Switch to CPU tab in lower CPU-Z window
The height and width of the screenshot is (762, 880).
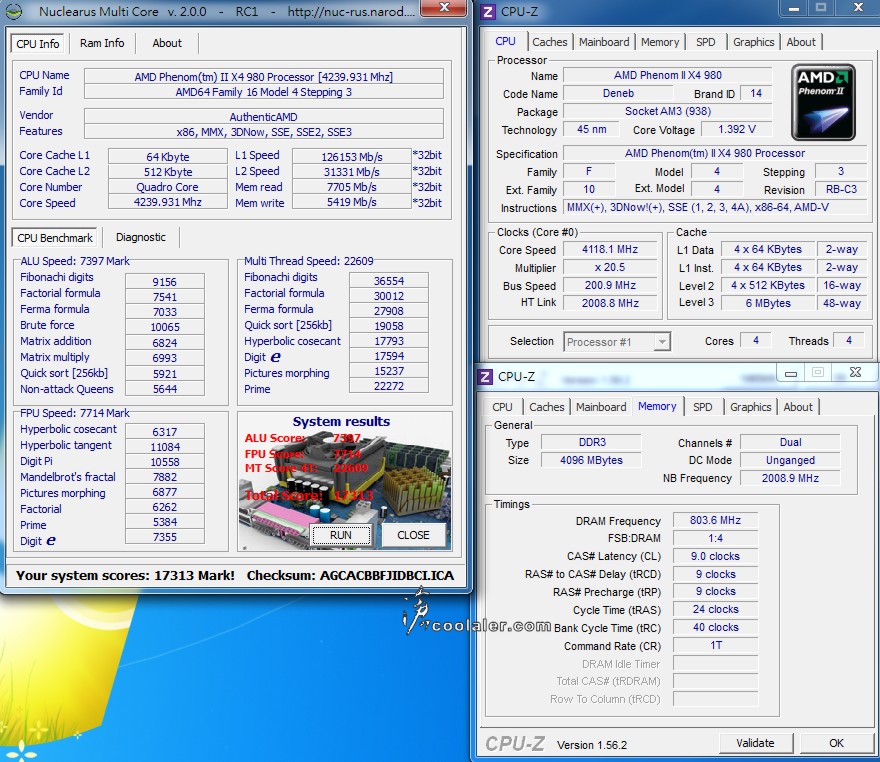[x=502, y=407]
